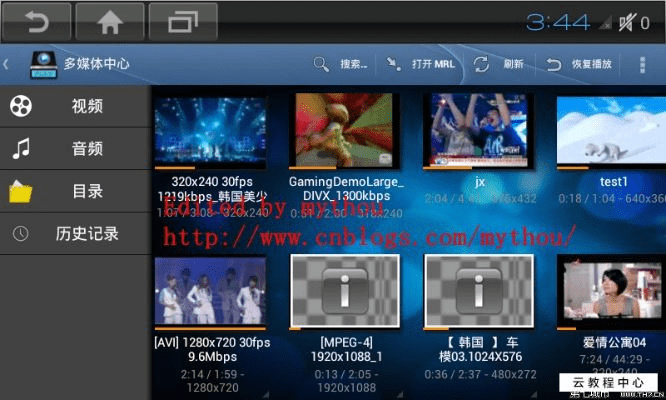The height and width of the screenshot is (400, 666).
Task: Click the '2:14 / 1:59 - 1280x720' info
Action: (x=212, y=381)
